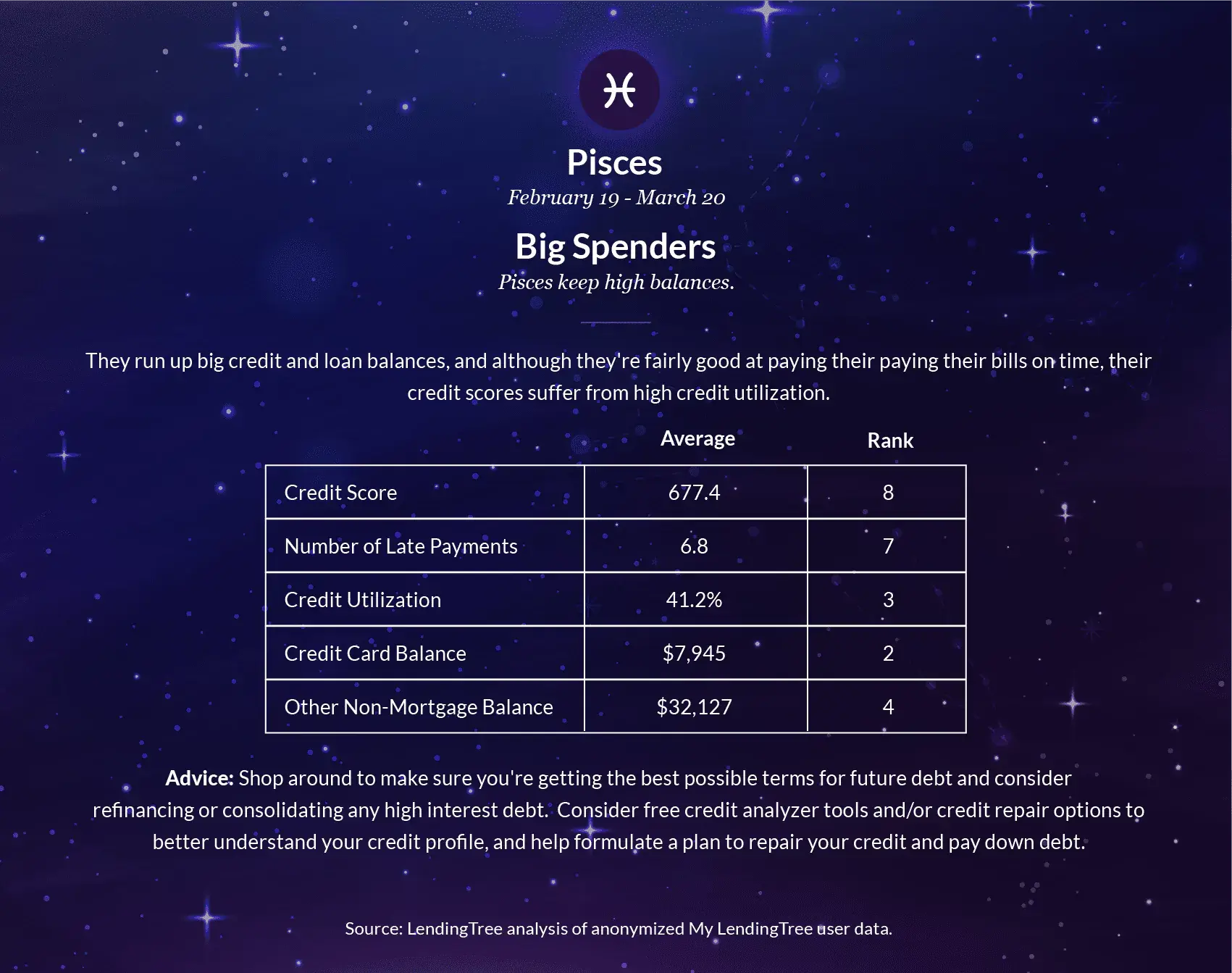Click the $7,945 credit card balance value
This screenshot has width=1232, height=973.
694,653
